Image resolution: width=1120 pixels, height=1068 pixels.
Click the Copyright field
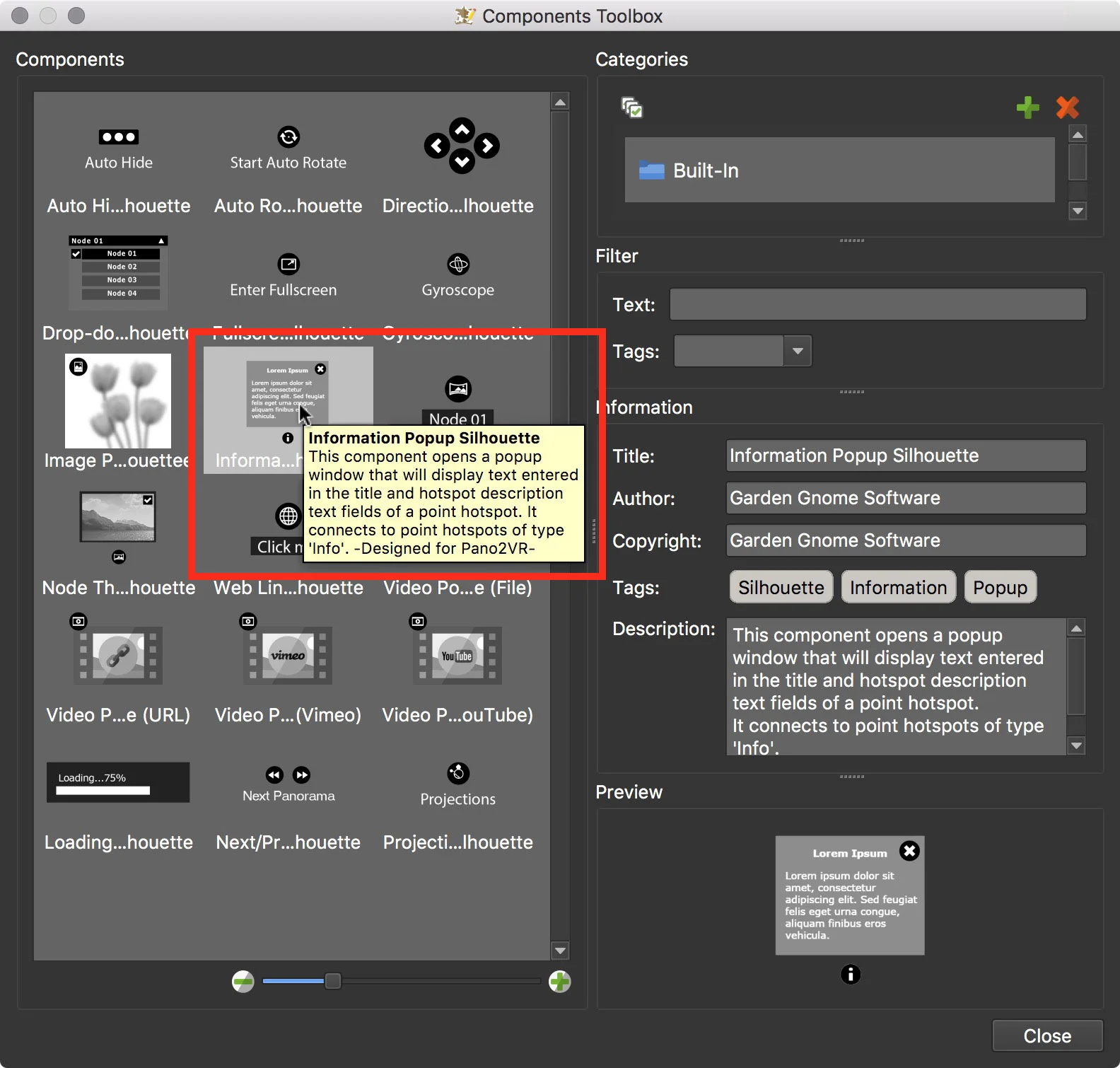tap(906, 540)
